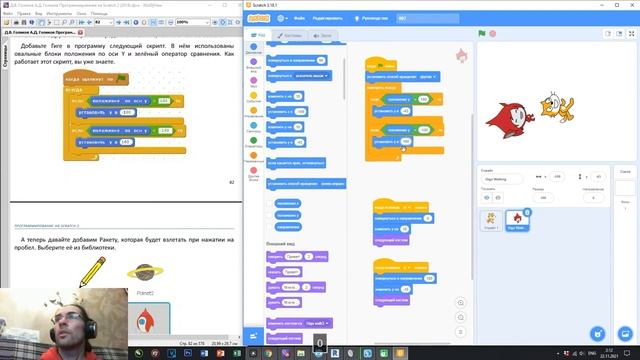Viewport: 640px width, 360px height.
Task: Open the rotation style dropdown in the palette block
Action: click(332, 184)
